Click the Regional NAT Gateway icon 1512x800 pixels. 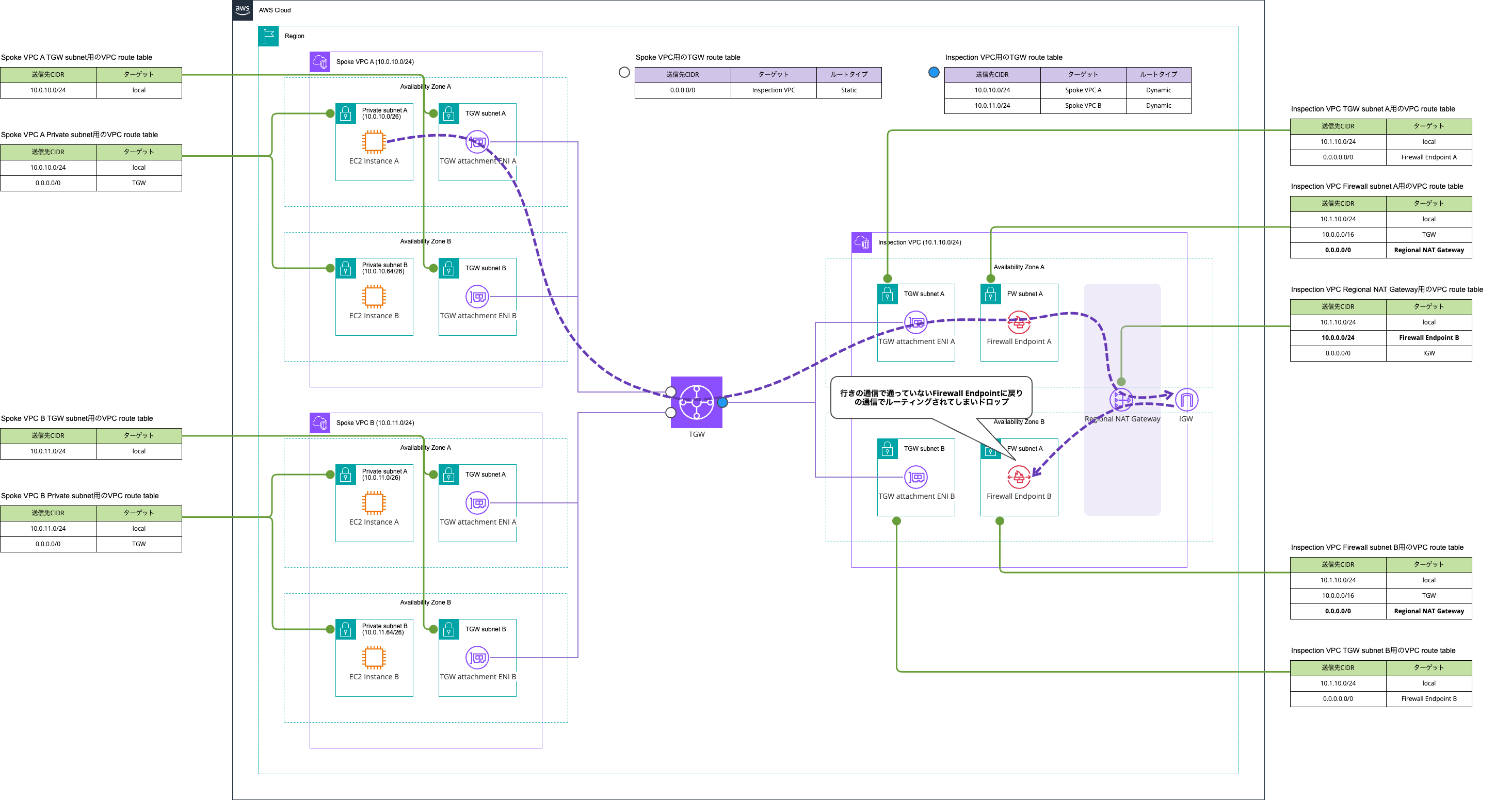1122,400
